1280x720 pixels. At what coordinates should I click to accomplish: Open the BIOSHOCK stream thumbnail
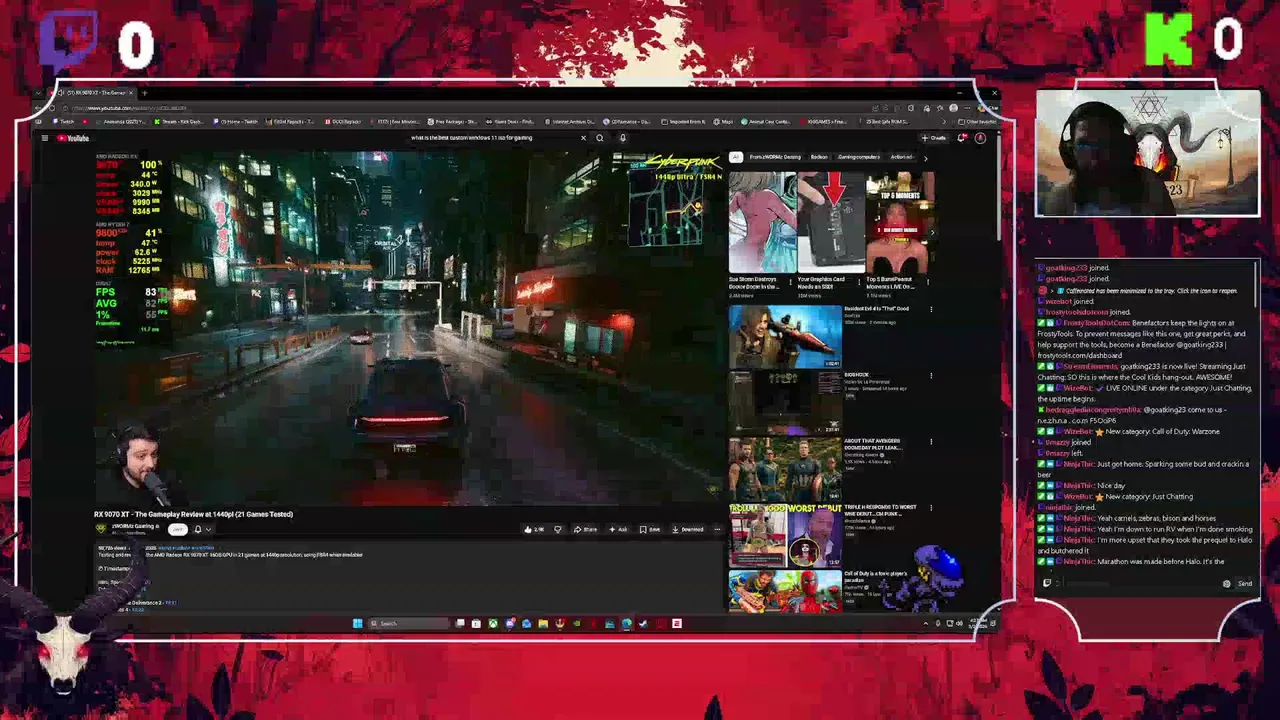785,403
